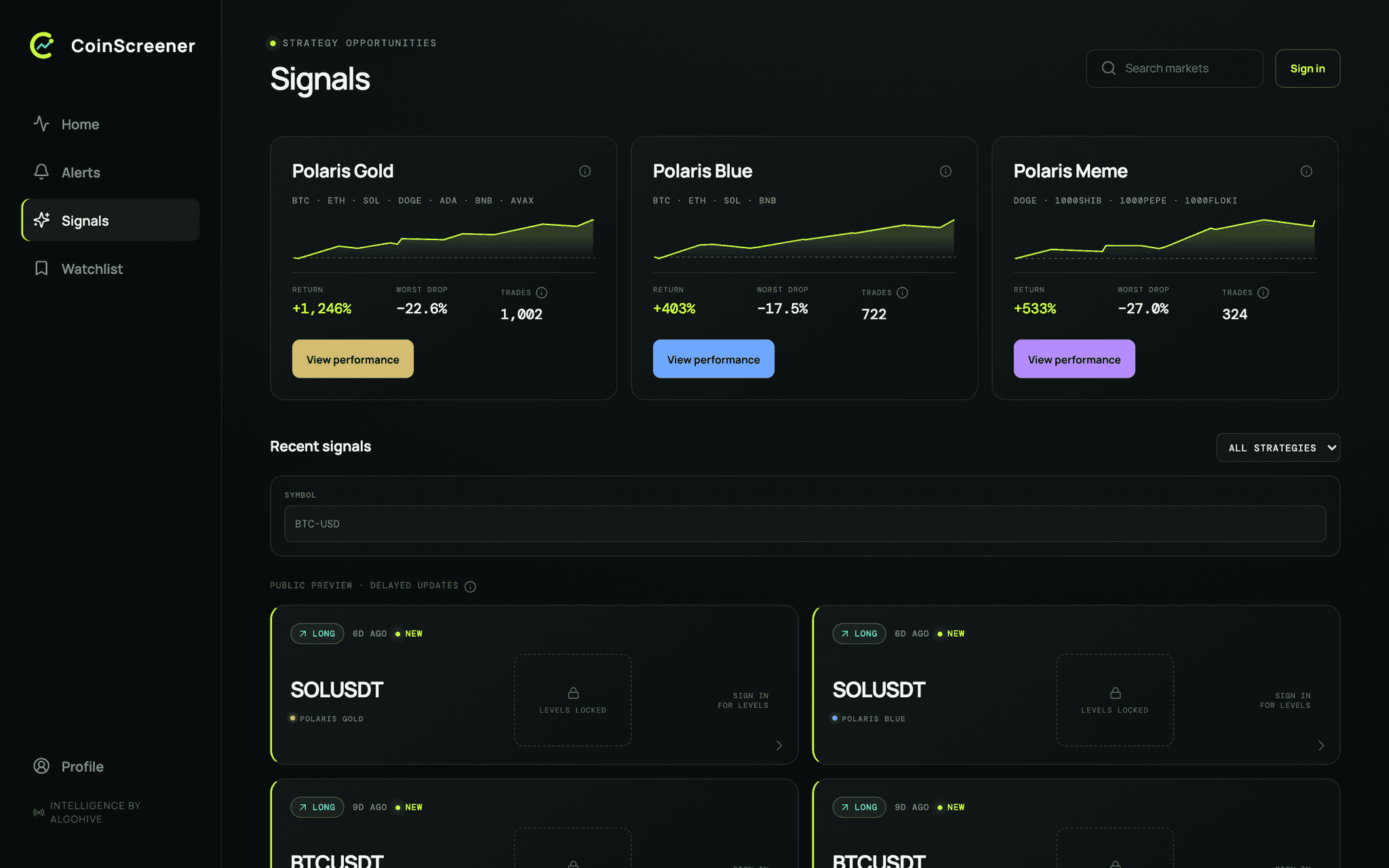1389x868 pixels.
Task: Focus the Search markets field
Action: 1174,68
